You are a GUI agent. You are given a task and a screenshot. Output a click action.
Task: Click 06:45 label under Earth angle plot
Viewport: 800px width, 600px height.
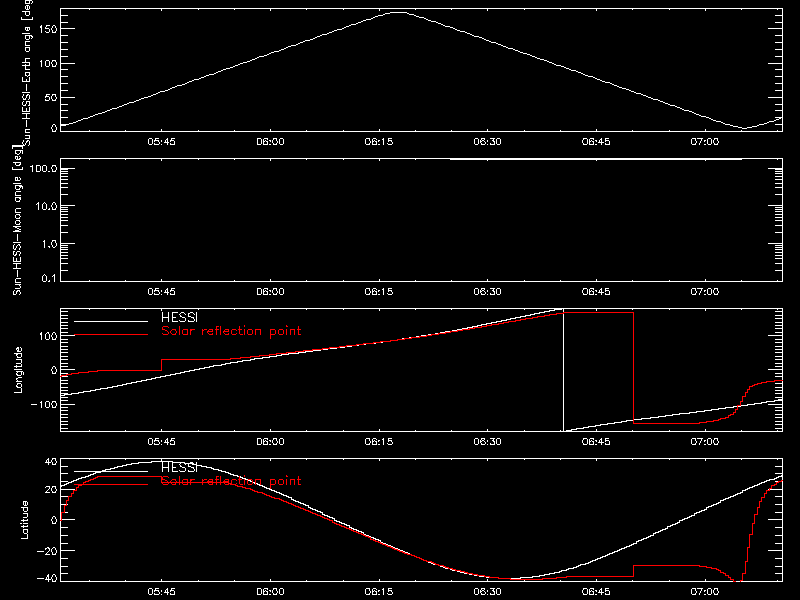(596, 142)
